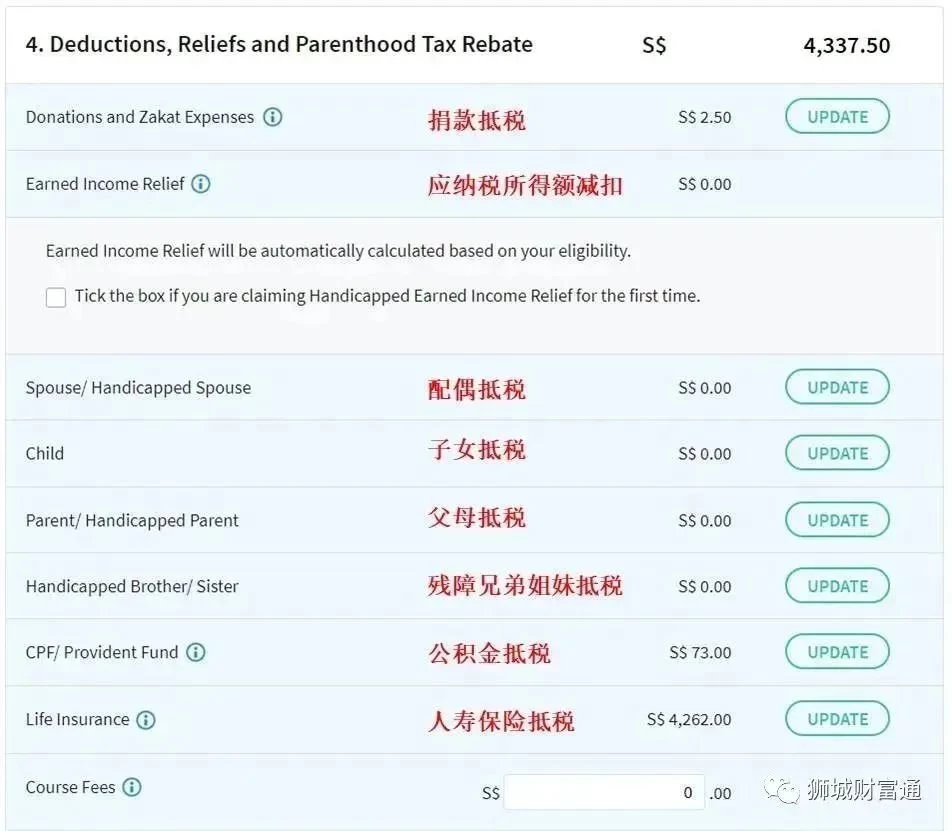Open info icon next to Earned Income Relief
Image resolution: width=952 pixels, height=831 pixels.
(201, 183)
